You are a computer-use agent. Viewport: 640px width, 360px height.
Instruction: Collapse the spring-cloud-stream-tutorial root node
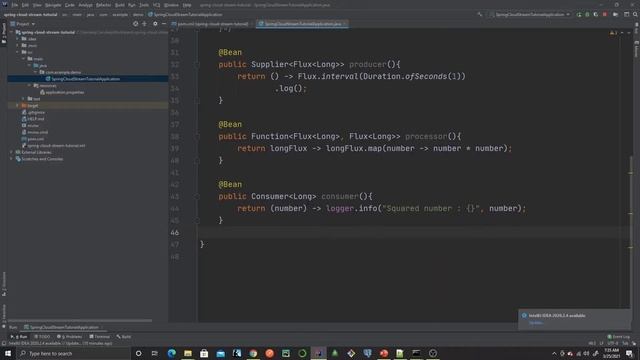tap(12, 32)
